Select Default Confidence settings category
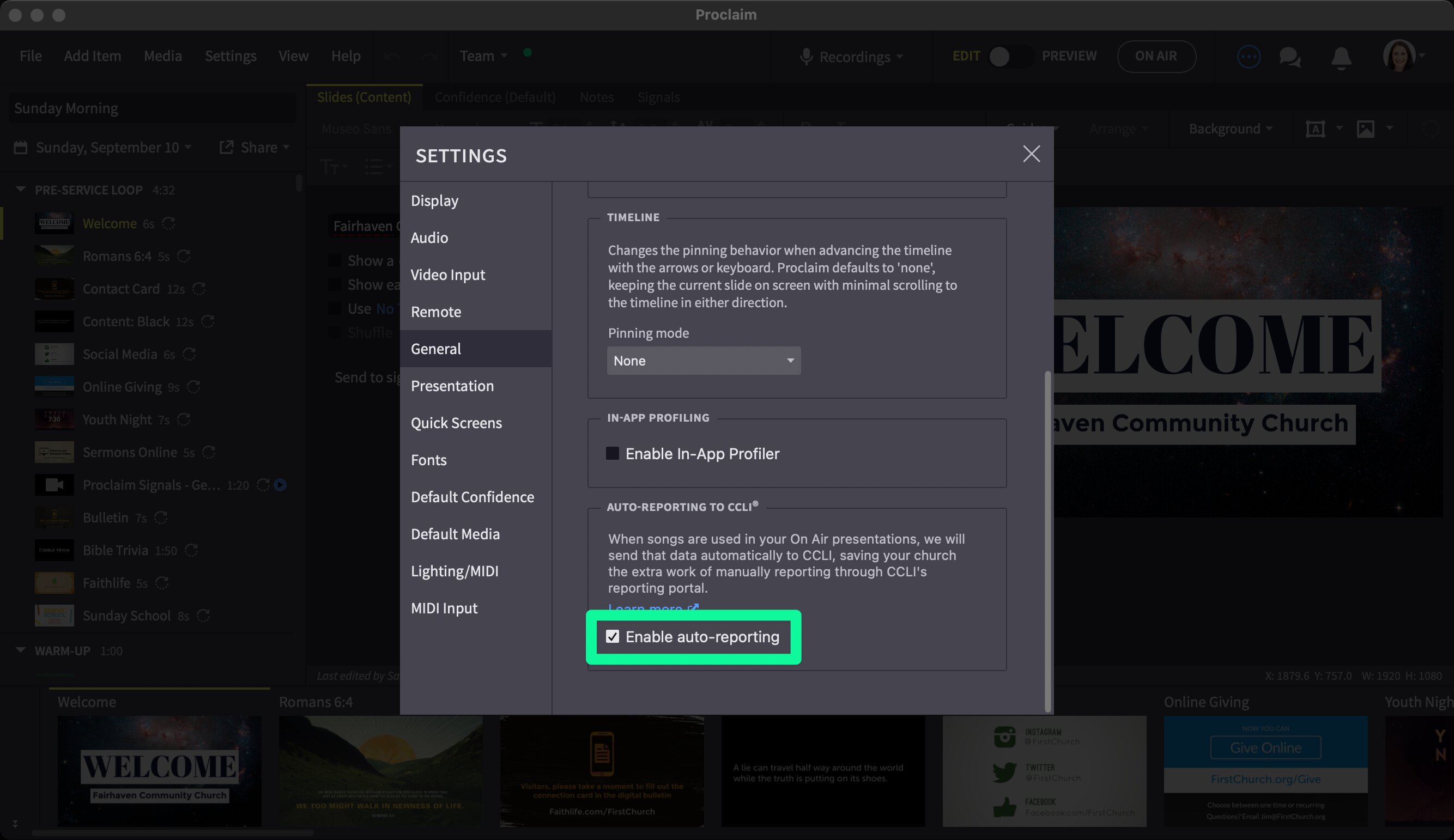 coord(476,497)
